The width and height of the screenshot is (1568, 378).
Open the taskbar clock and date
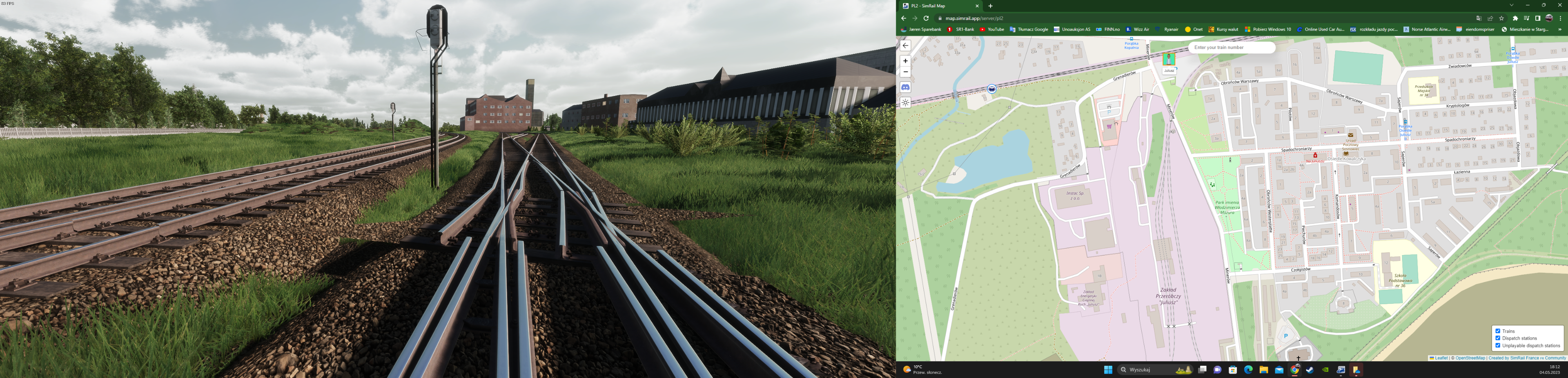(1550, 369)
